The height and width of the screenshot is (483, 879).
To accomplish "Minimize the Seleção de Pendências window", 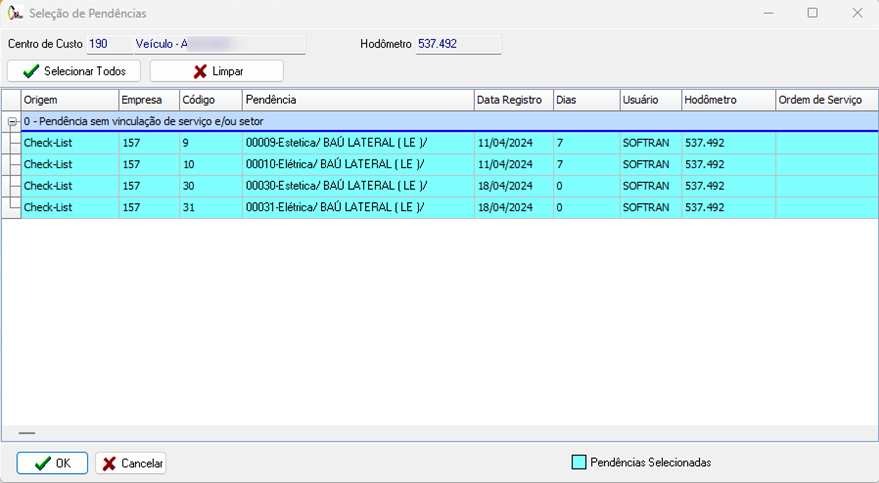I will 769,13.
